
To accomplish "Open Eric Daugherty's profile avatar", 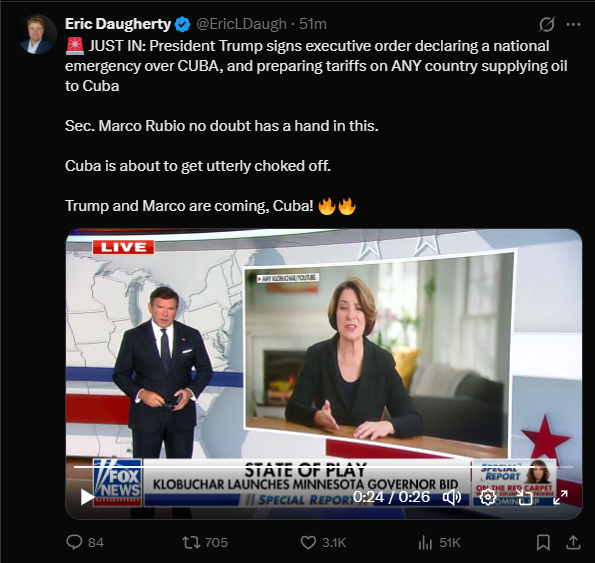I will [x=37, y=34].
